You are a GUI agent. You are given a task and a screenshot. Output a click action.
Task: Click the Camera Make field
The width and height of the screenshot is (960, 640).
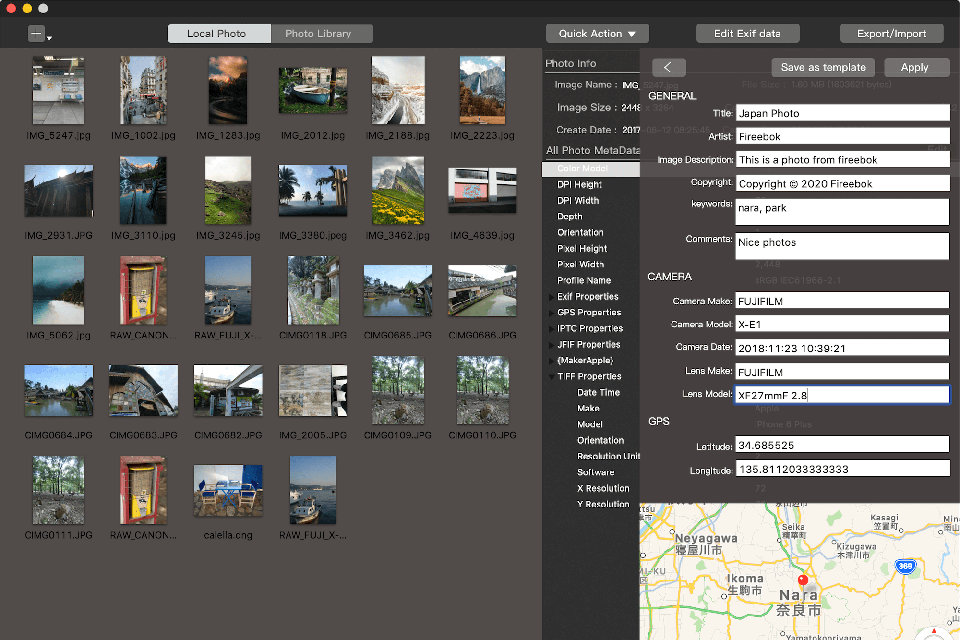tap(842, 301)
